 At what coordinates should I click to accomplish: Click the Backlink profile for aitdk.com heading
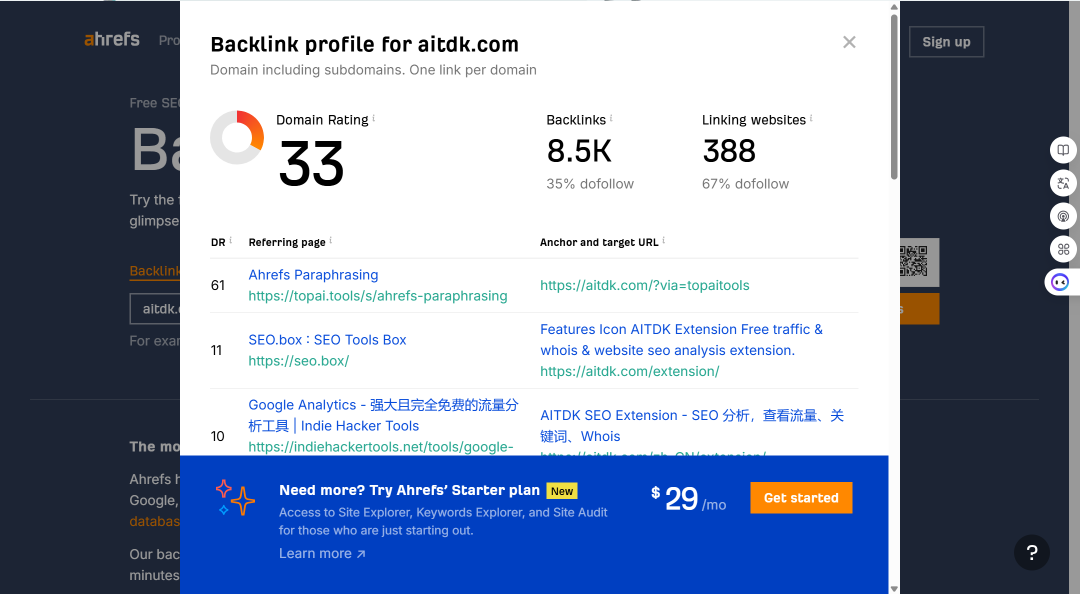tap(364, 44)
